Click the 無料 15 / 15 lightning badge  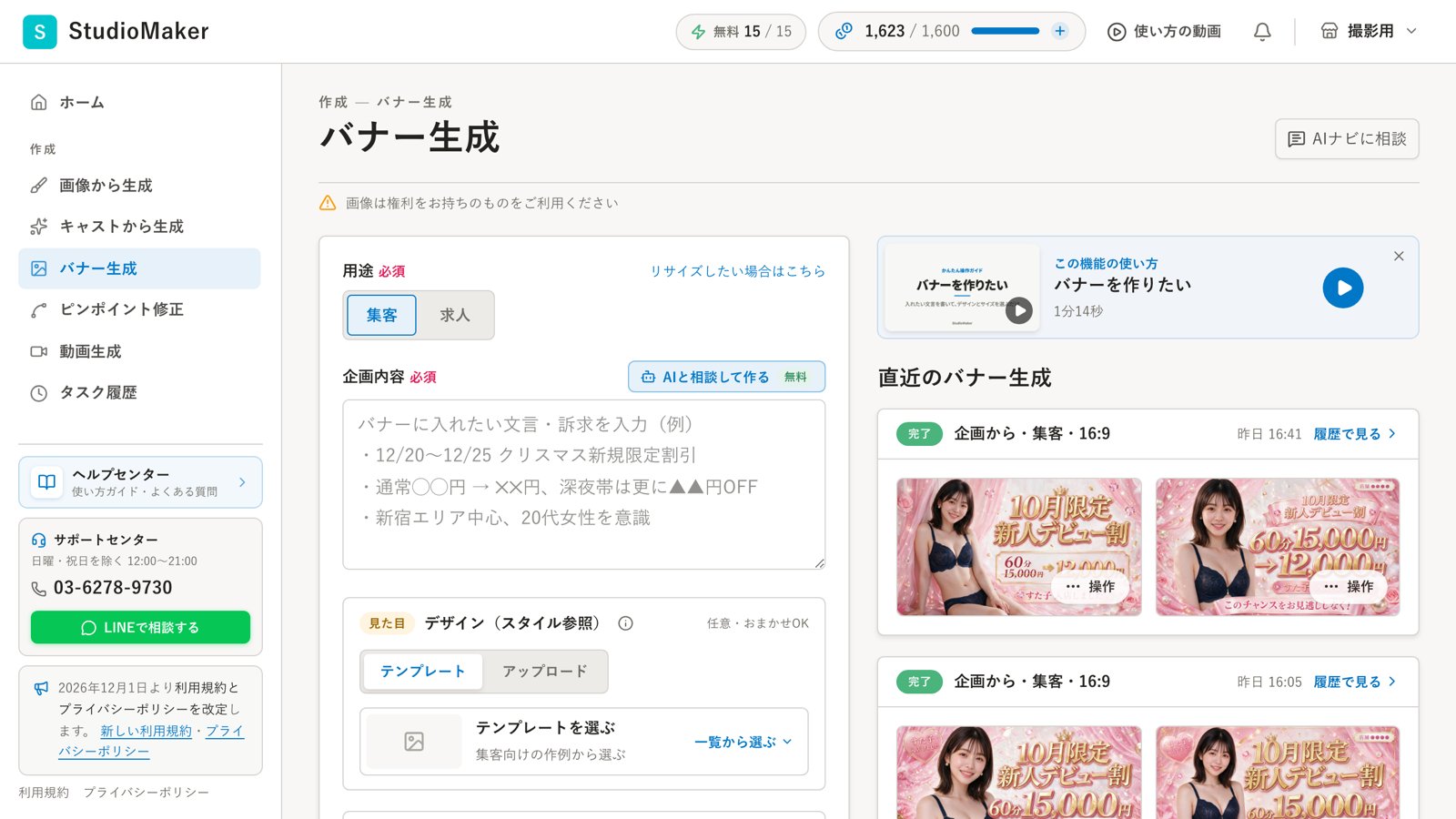pyautogui.click(x=741, y=32)
